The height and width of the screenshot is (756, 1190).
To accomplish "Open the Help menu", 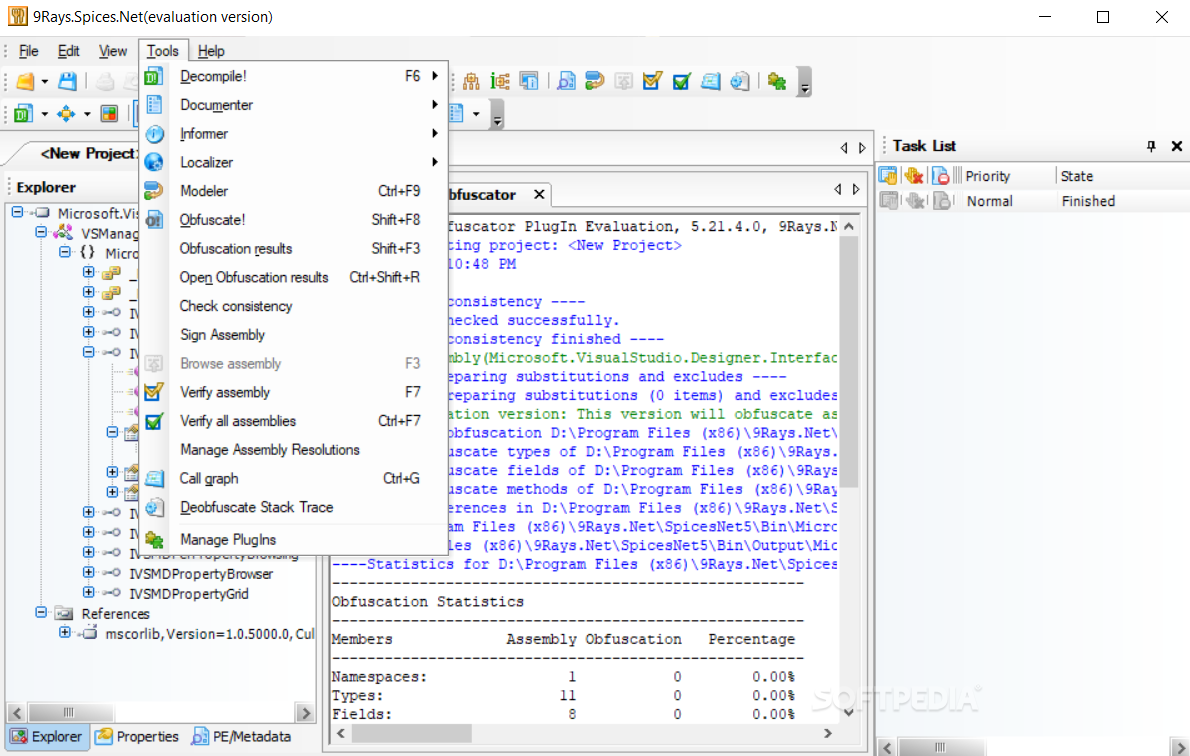I will tap(211, 51).
